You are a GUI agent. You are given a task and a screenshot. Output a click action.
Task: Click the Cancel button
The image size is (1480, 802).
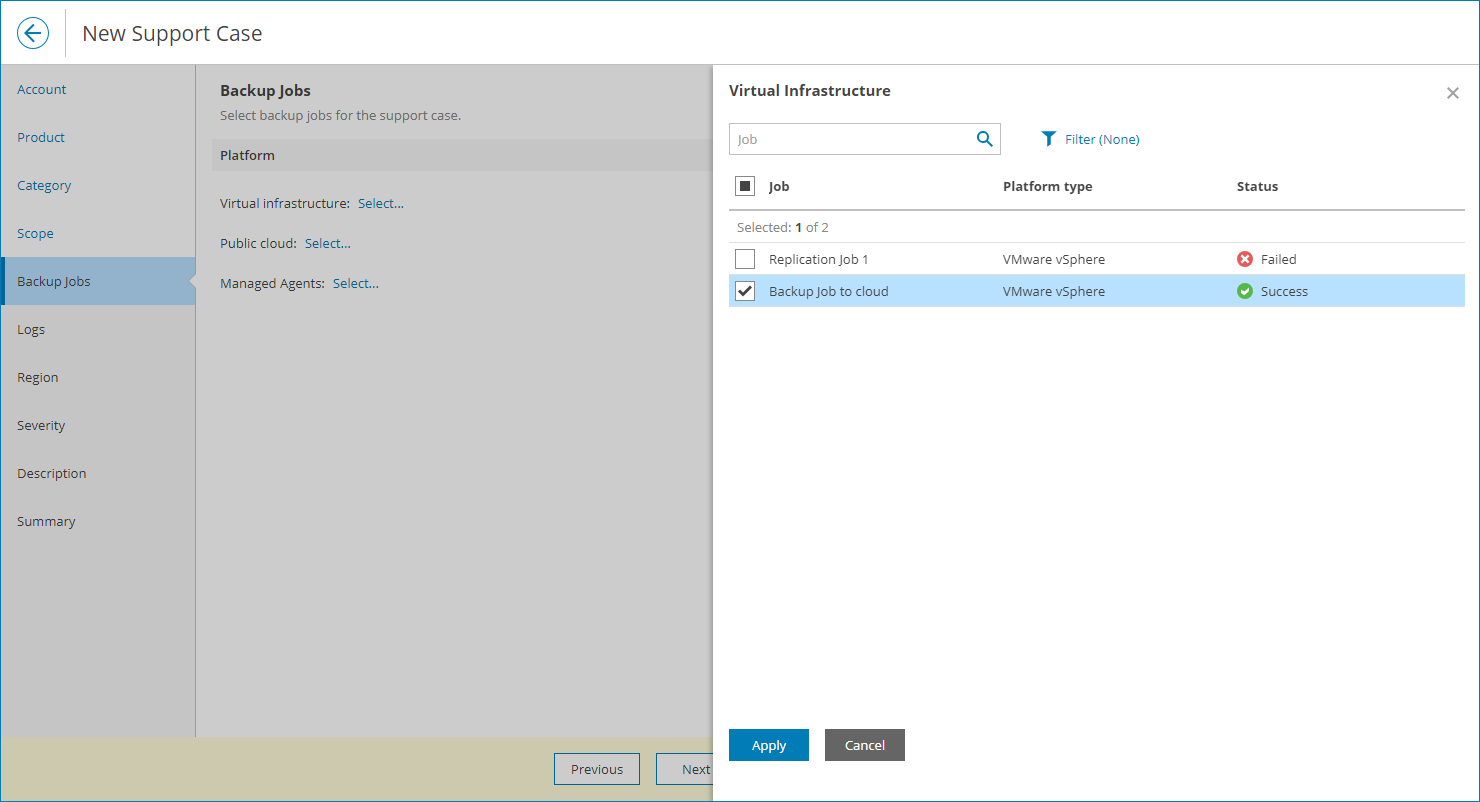click(x=864, y=745)
